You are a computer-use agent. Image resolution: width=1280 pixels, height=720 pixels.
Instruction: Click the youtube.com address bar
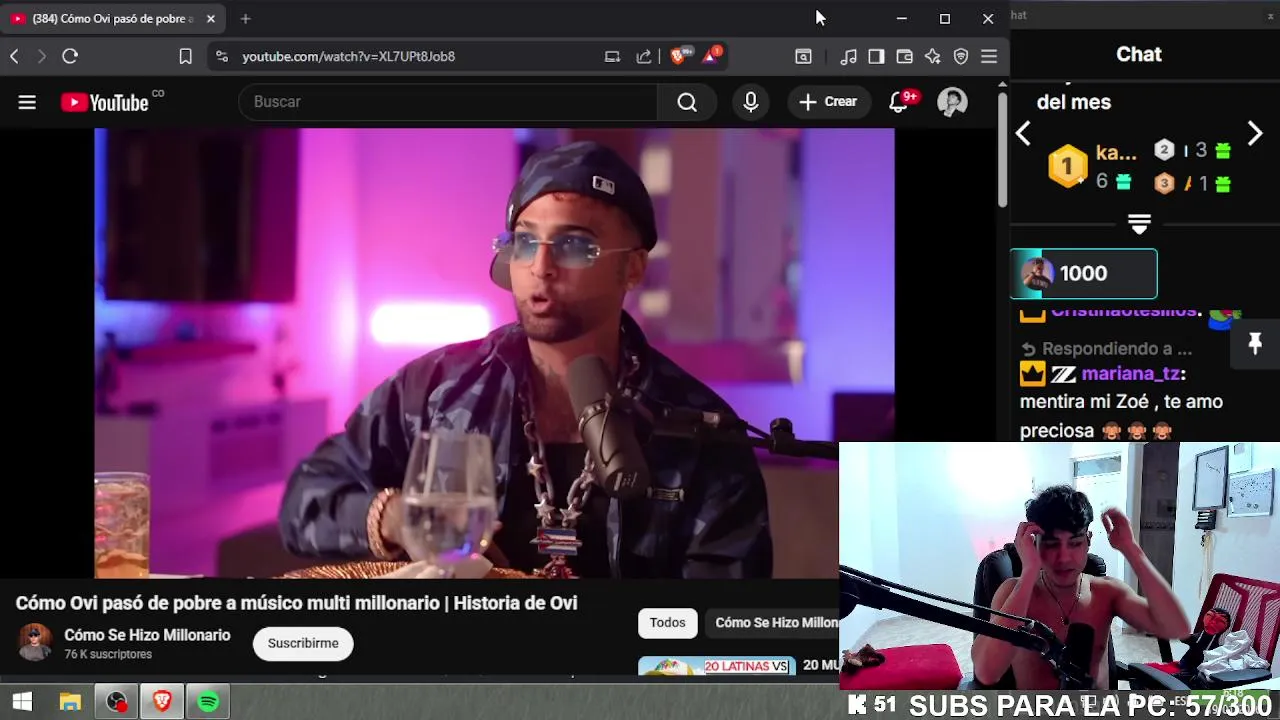click(348, 57)
